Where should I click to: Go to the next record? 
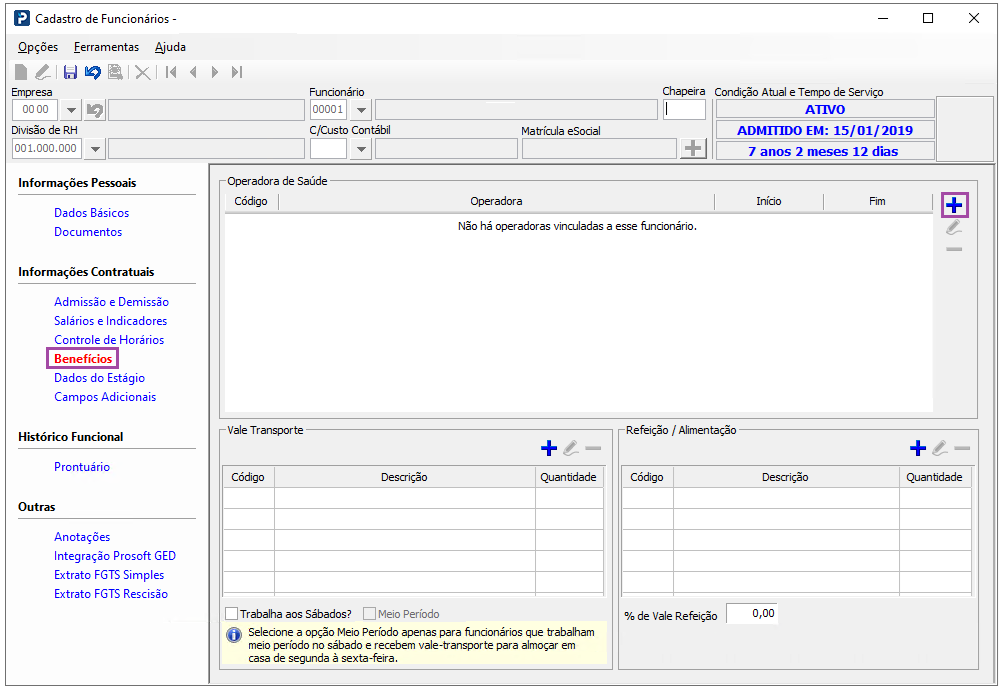(x=215, y=72)
